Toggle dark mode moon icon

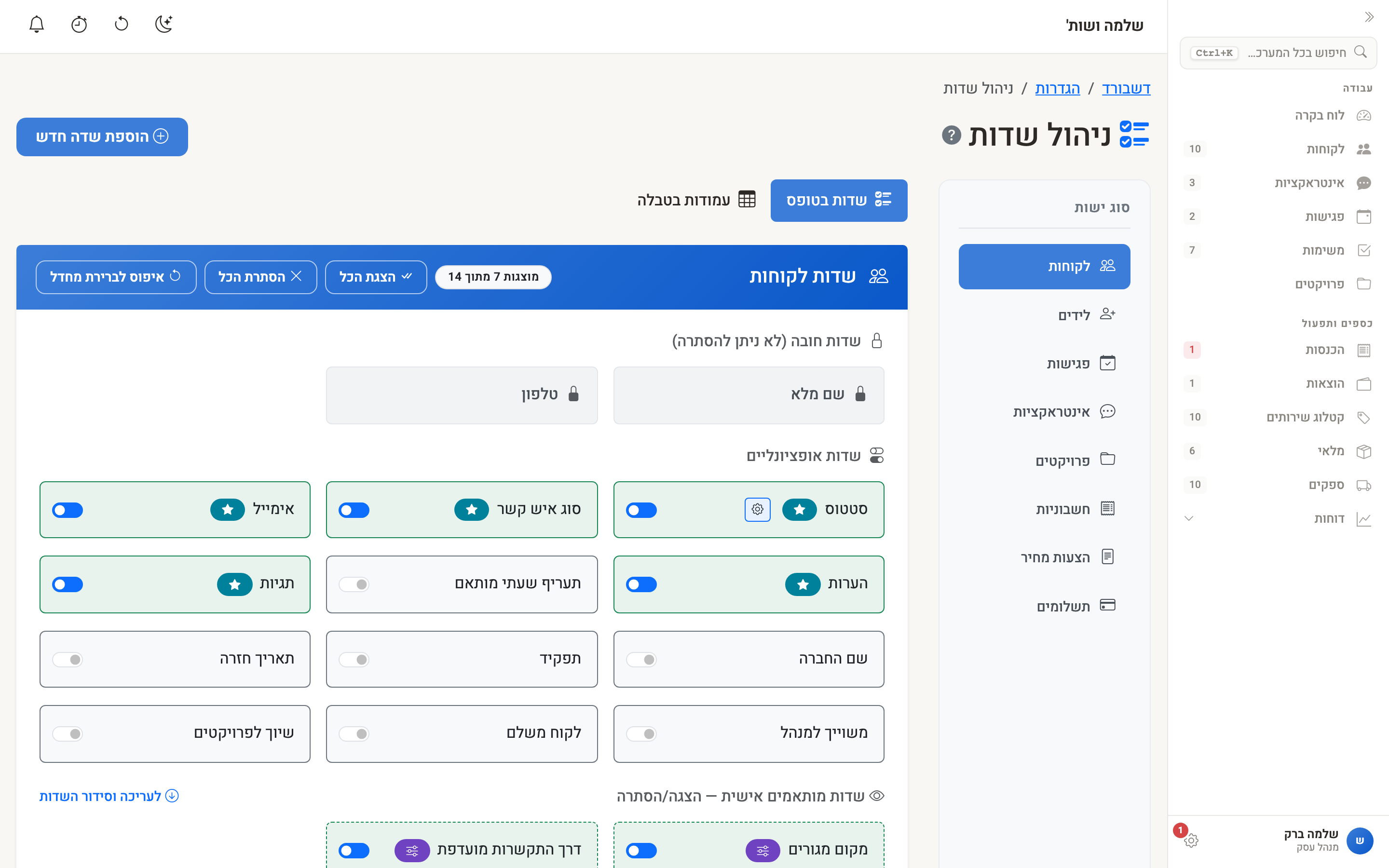point(164,24)
